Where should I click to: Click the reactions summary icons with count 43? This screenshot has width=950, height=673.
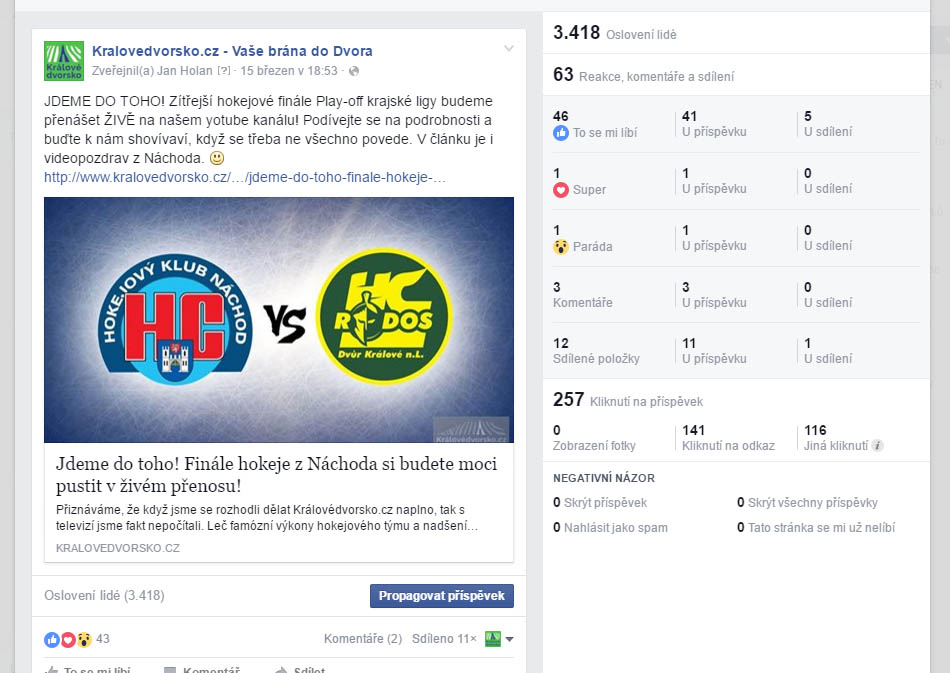[x=77, y=639]
